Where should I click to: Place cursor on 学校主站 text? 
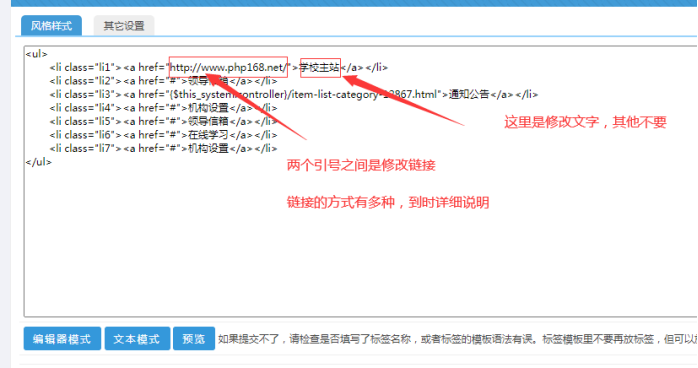[x=320, y=68]
